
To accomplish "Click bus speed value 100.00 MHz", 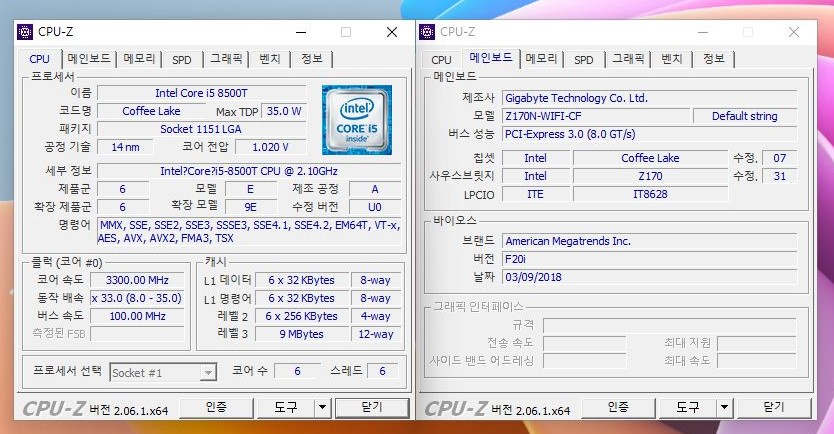I will pos(137,316).
